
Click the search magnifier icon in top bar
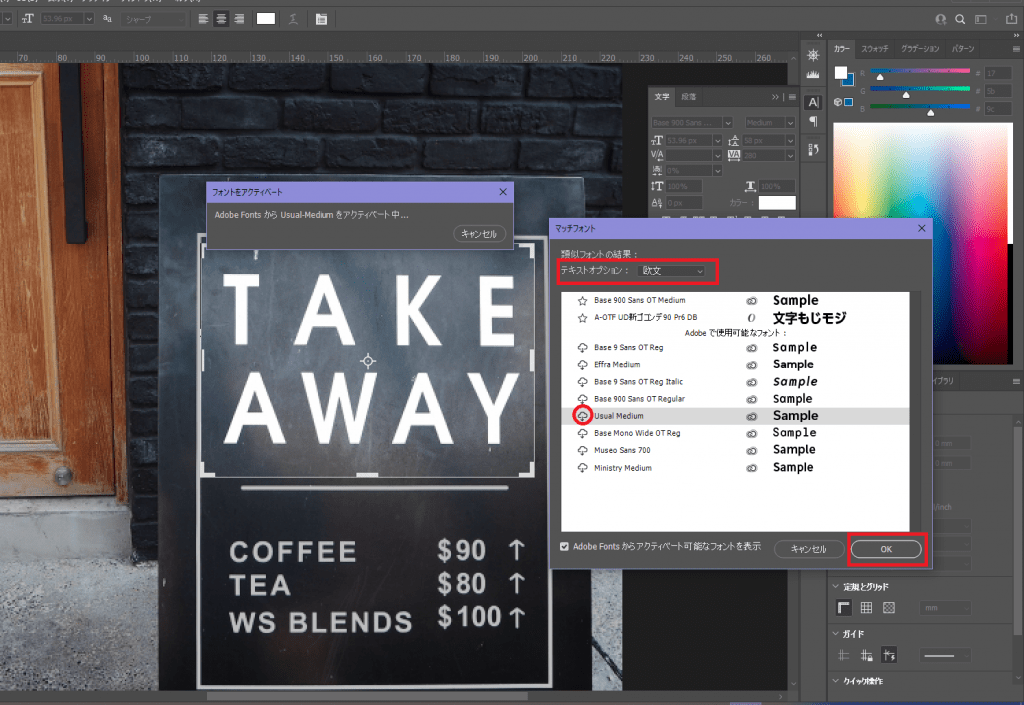[x=960, y=19]
